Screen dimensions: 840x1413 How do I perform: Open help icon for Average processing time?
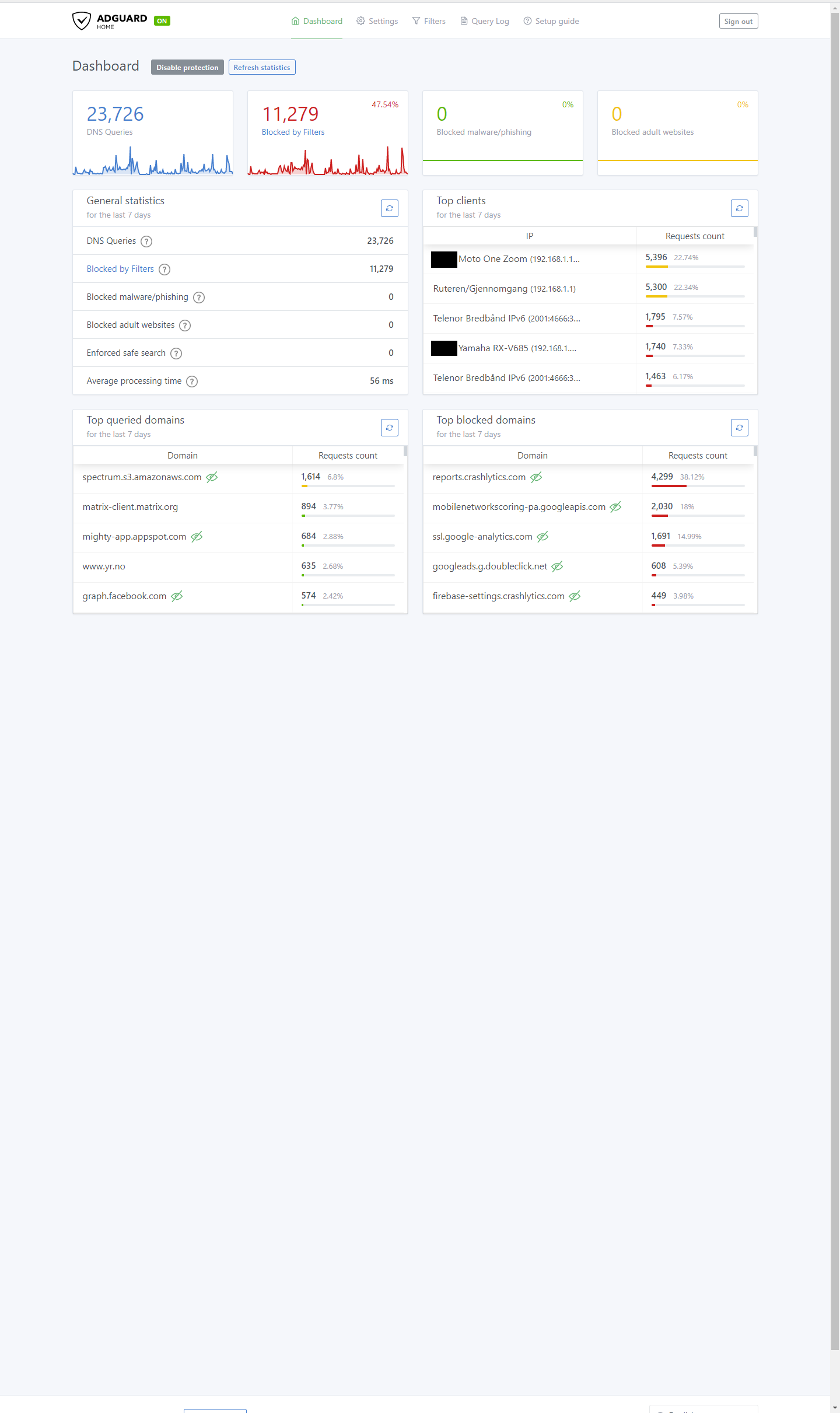pyautogui.click(x=192, y=382)
